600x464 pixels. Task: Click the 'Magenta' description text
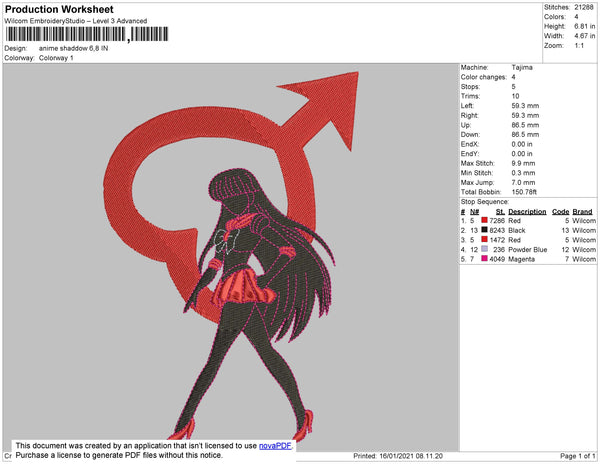pos(522,259)
